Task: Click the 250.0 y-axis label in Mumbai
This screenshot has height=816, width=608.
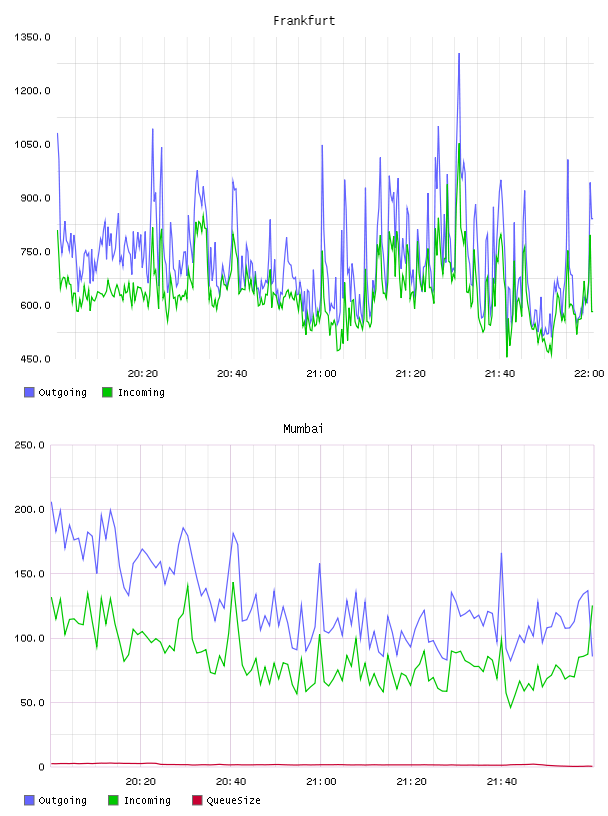Action: [x=30, y=445]
